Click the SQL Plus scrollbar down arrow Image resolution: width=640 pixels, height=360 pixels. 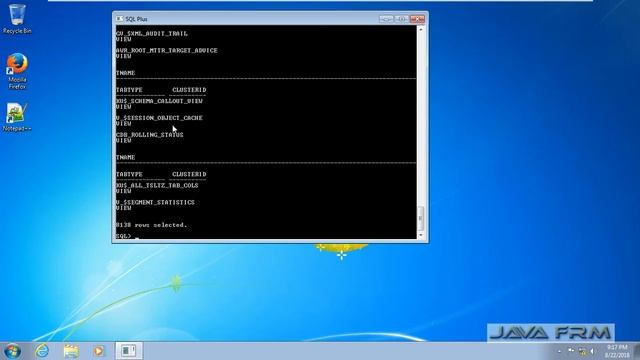(x=421, y=235)
